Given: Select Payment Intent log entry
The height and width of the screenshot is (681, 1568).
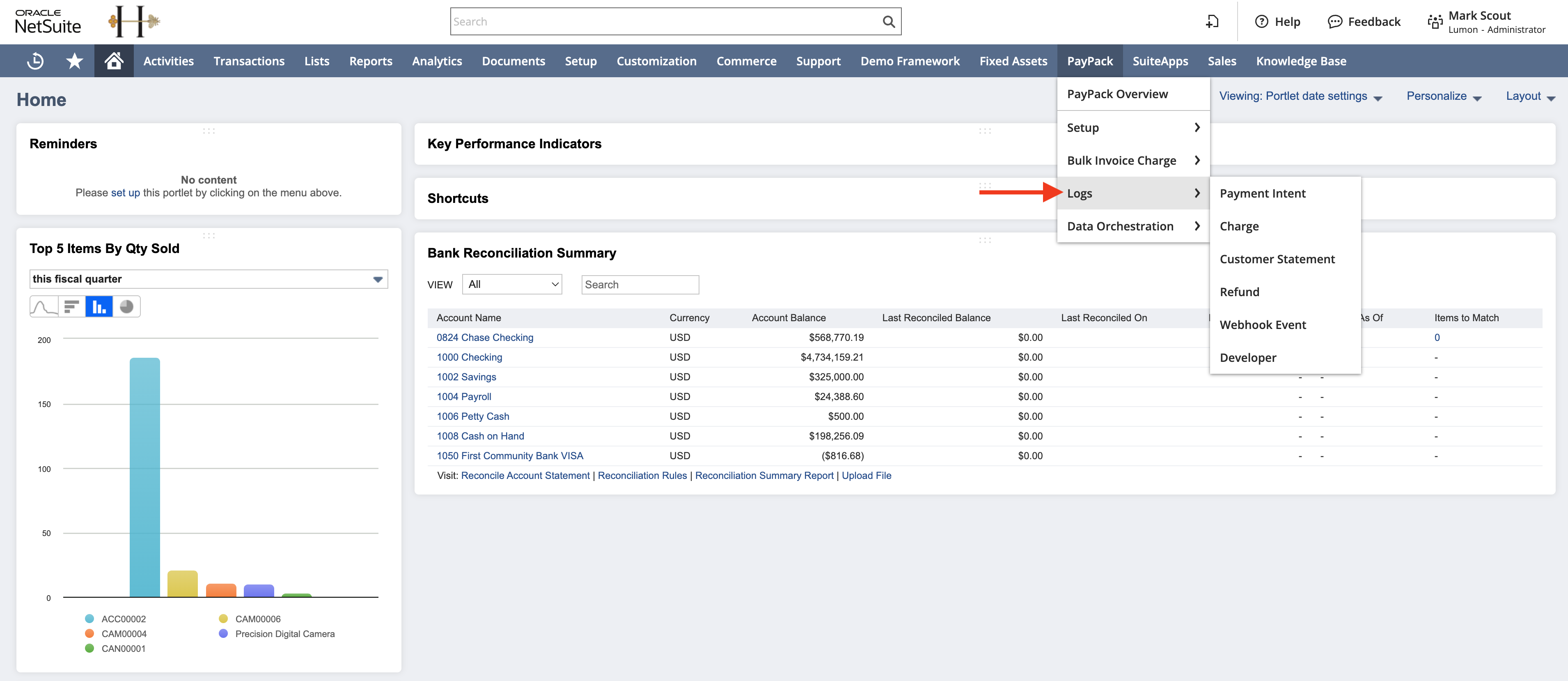Looking at the screenshot, I should [x=1285, y=193].
